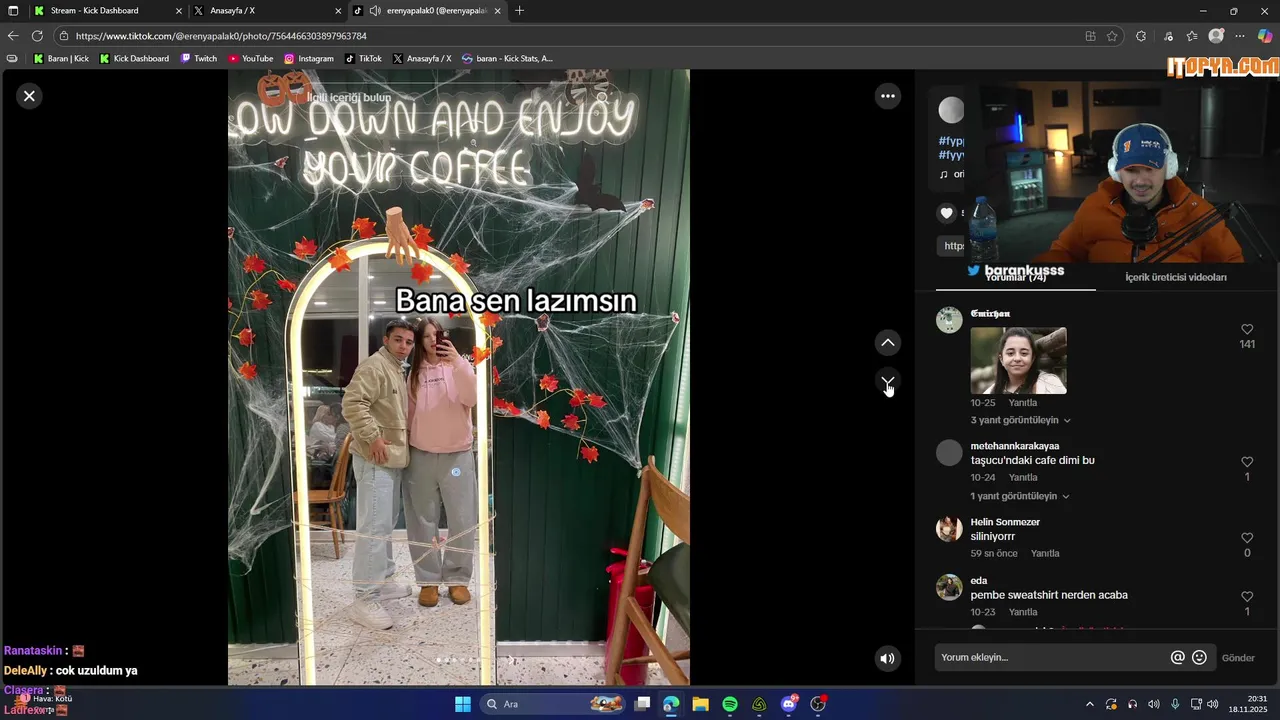Viewport: 1280px width, 720px height.
Task: Click the 'Yorum ekleyin...' comment field
Action: click(x=1050, y=657)
